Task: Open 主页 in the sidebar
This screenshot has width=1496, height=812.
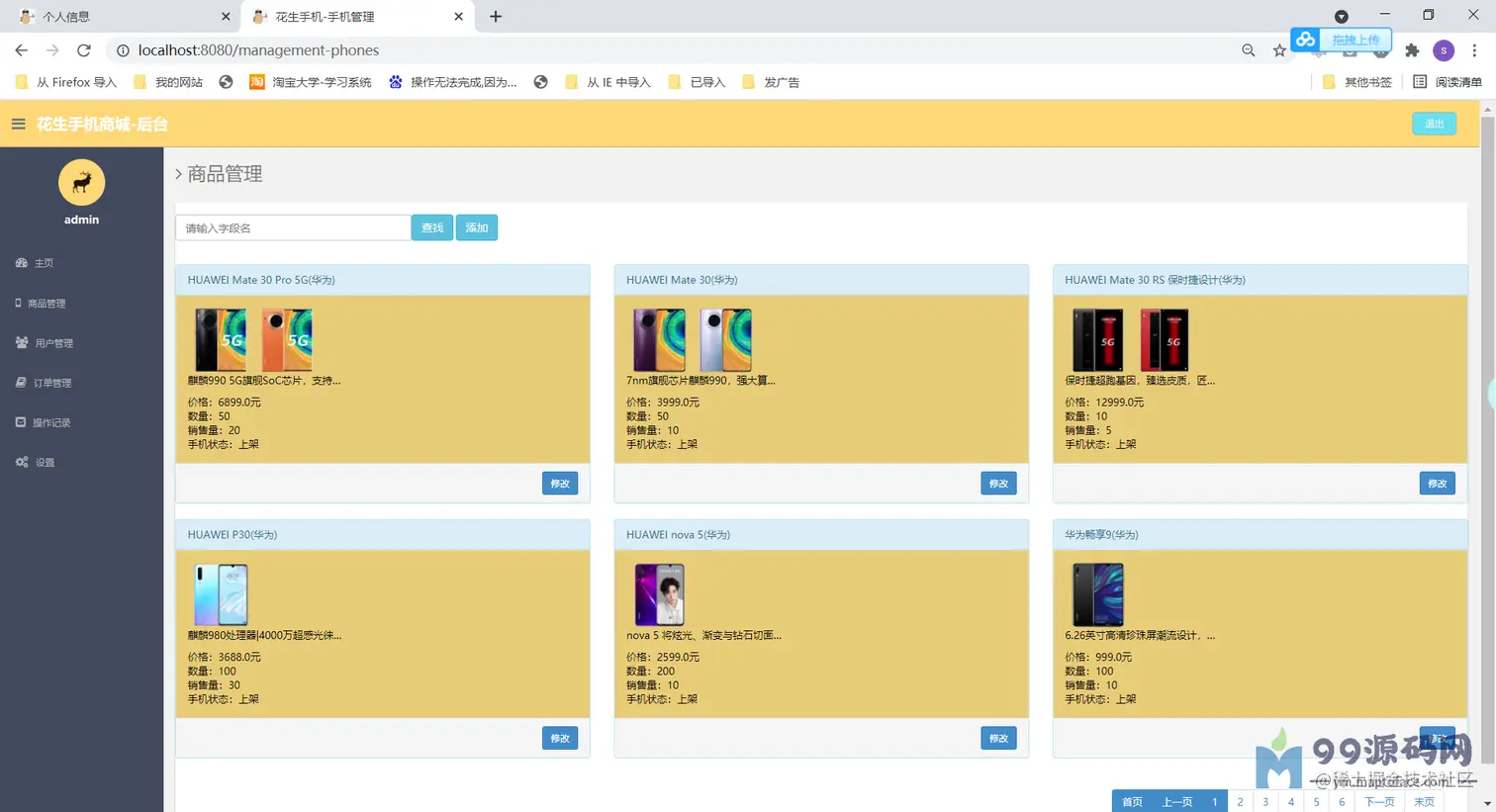Action: point(36,263)
